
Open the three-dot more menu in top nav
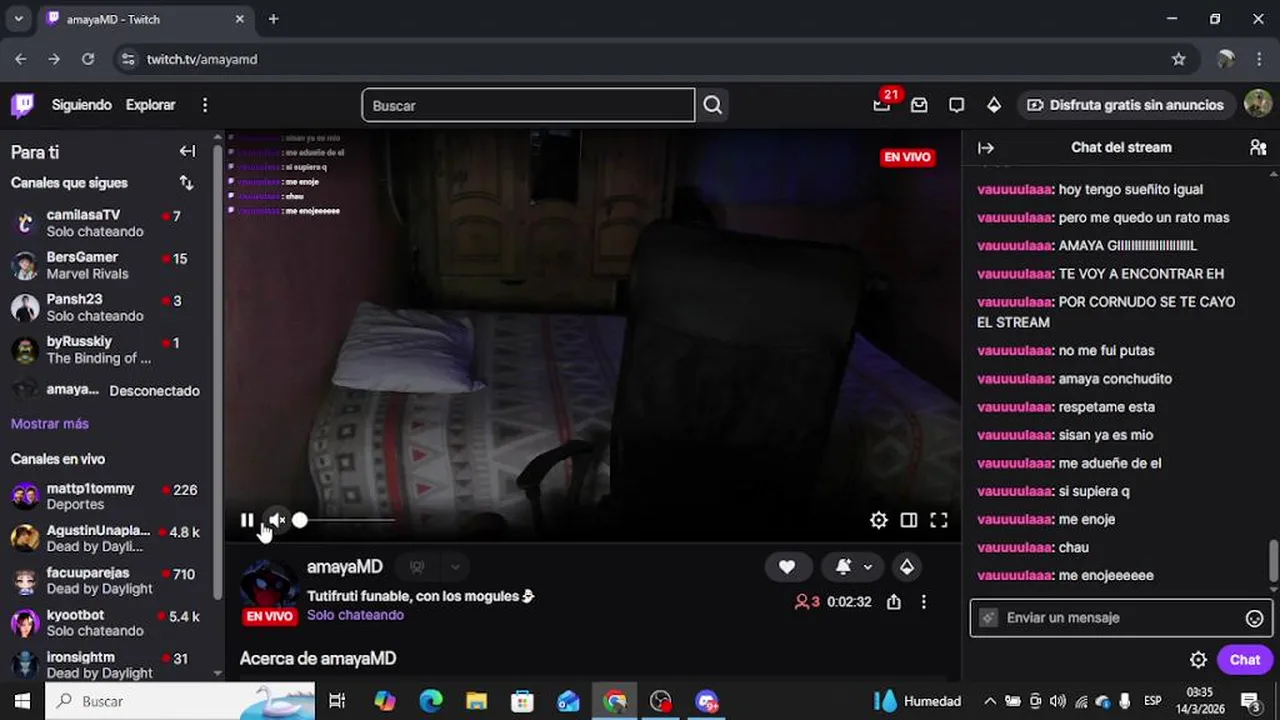point(205,105)
